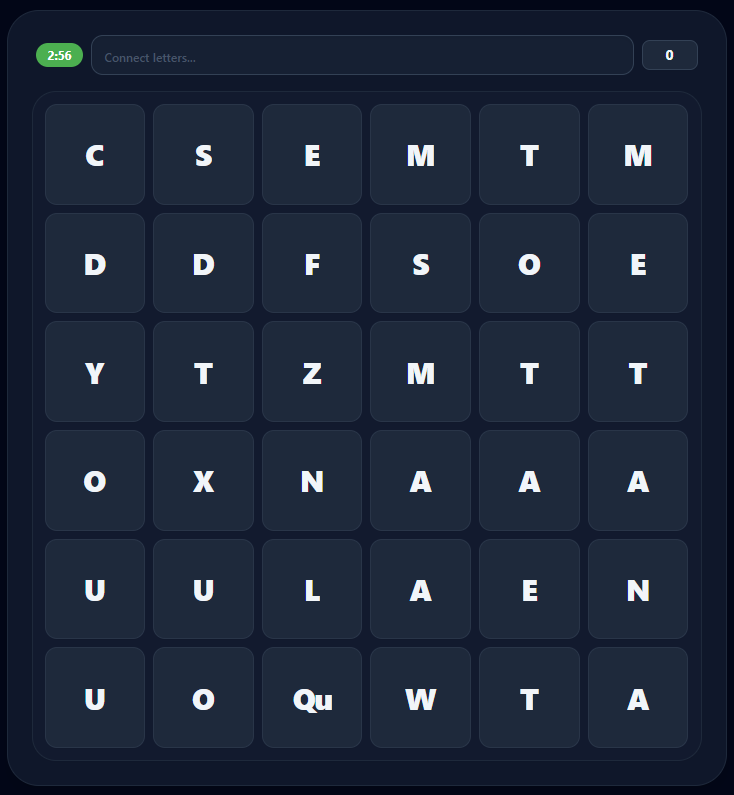Screen dimensions: 734x795
Task: Click the C letter tile
Action: pos(95,155)
